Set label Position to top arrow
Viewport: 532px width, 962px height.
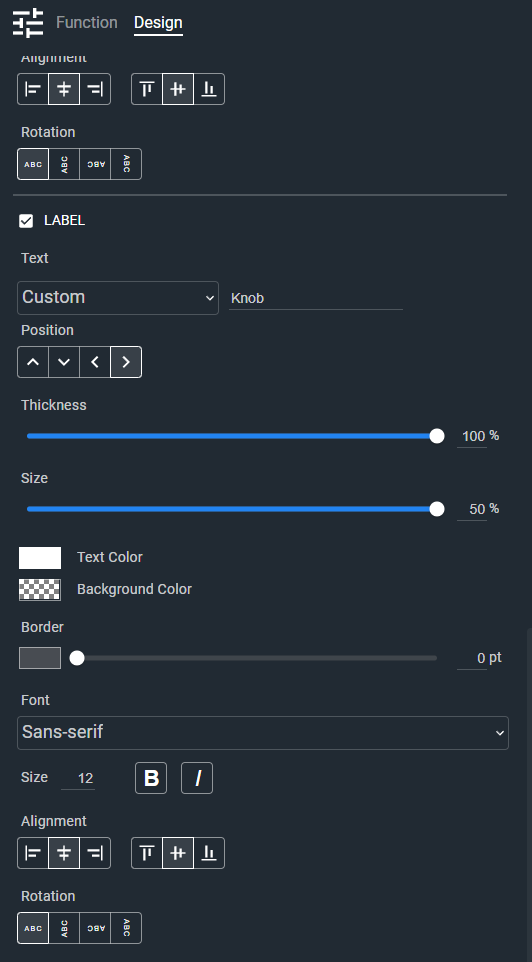coord(33,362)
